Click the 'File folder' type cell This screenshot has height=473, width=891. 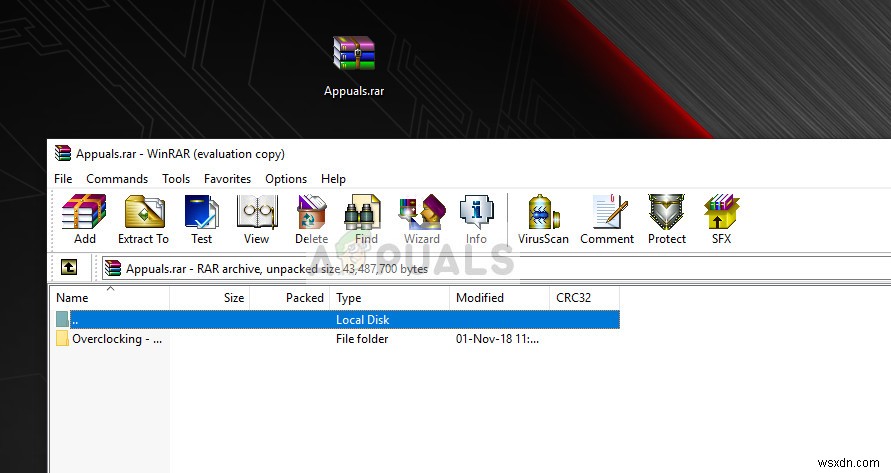[362, 339]
